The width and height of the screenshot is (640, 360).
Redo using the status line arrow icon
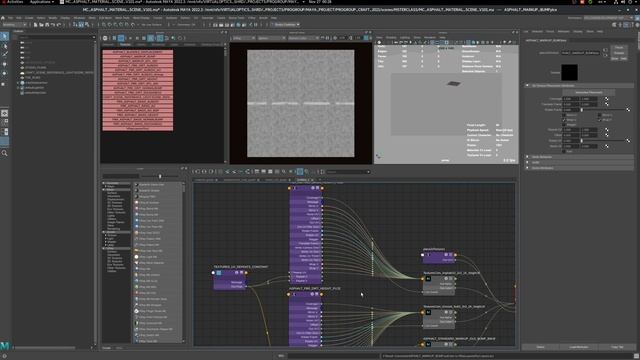point(59,25)
